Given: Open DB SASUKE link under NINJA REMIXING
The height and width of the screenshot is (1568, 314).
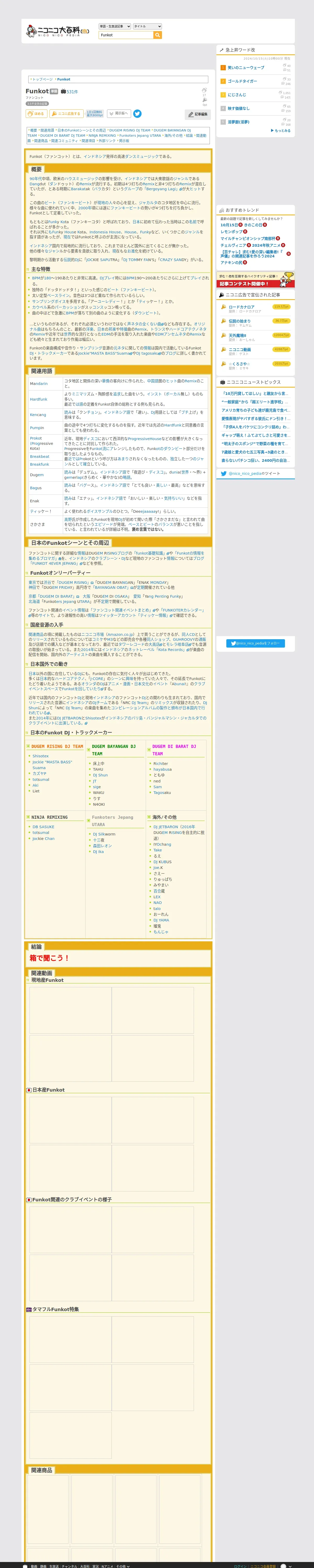Looking at the screenshot, I should 43,827.
